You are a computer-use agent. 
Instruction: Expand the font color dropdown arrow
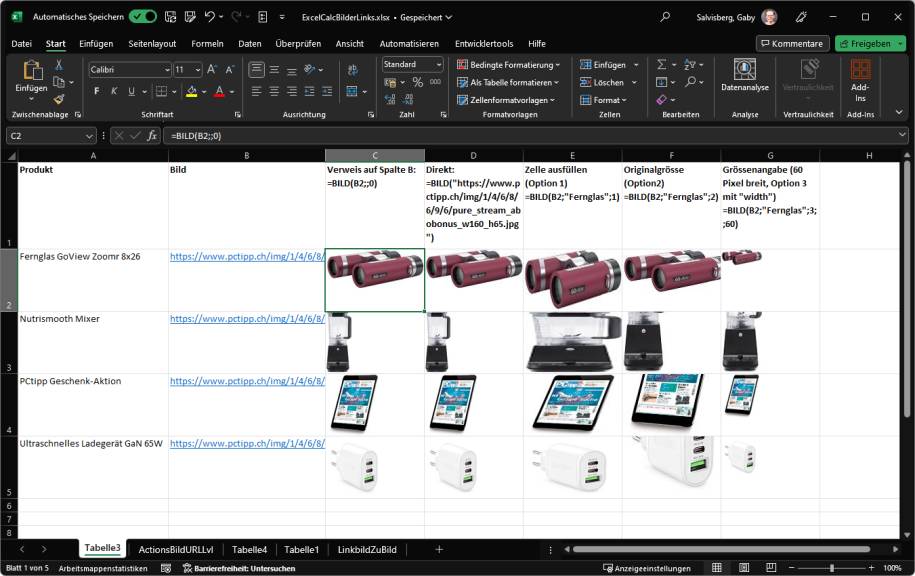coord(231,92)
